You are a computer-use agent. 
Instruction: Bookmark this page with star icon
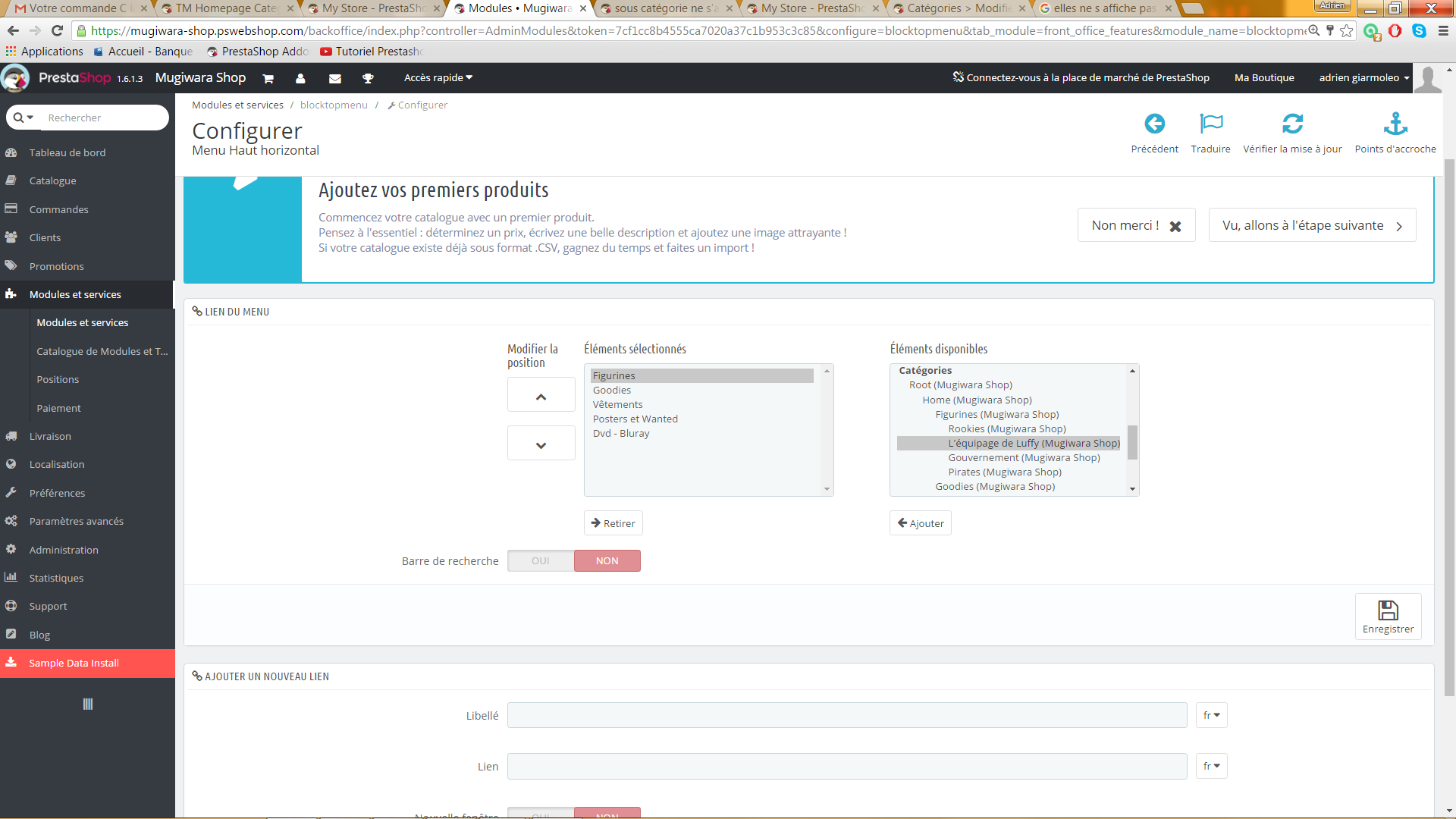point(1346,31)
